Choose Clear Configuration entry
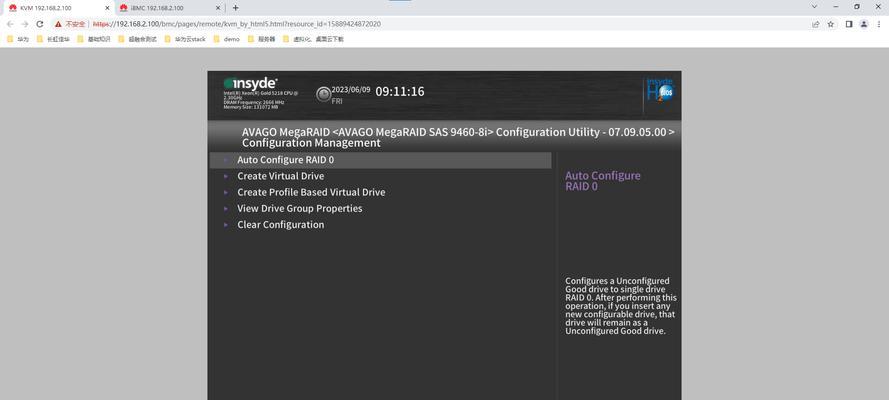The width and height of the screenshot is (889, 400). 281,225
